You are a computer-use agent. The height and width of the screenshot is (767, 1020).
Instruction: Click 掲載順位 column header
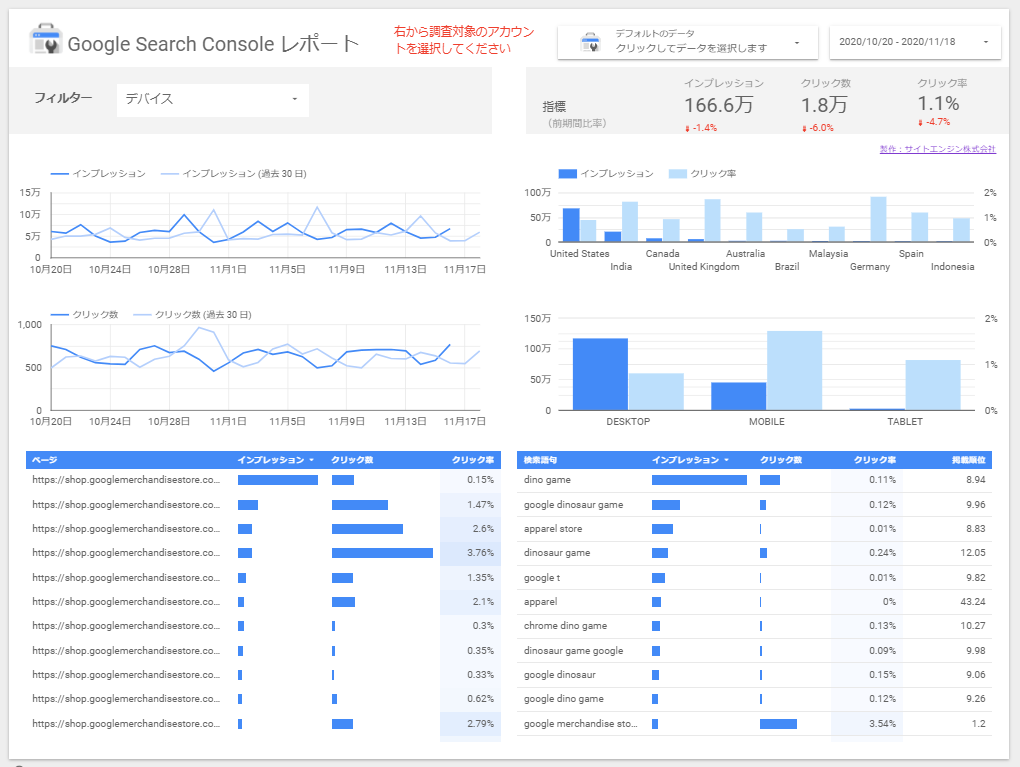coord(969,460)
